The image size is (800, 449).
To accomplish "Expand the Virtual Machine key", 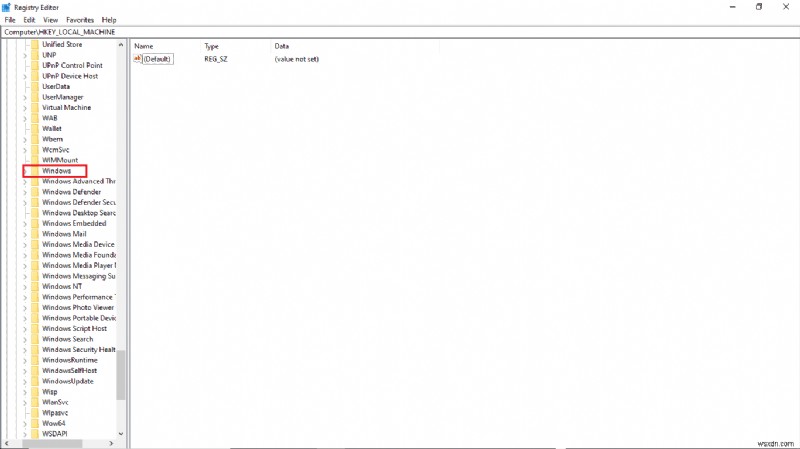I will [x=25, y=108].
